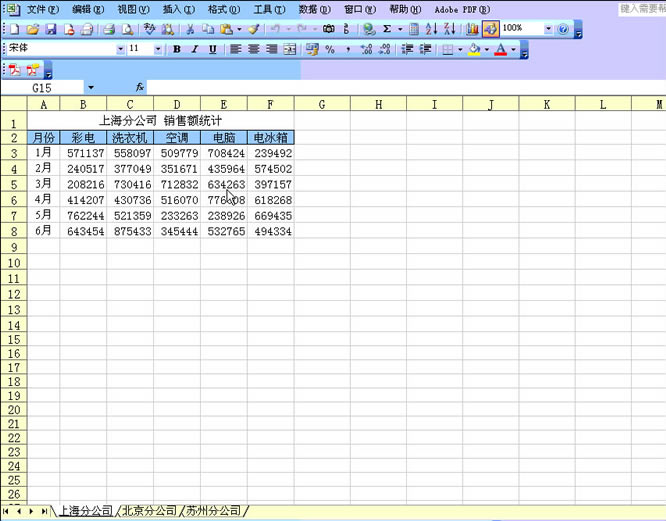
Task: Toggle the highlighted Drawing toolbar button
Action: 490,29
